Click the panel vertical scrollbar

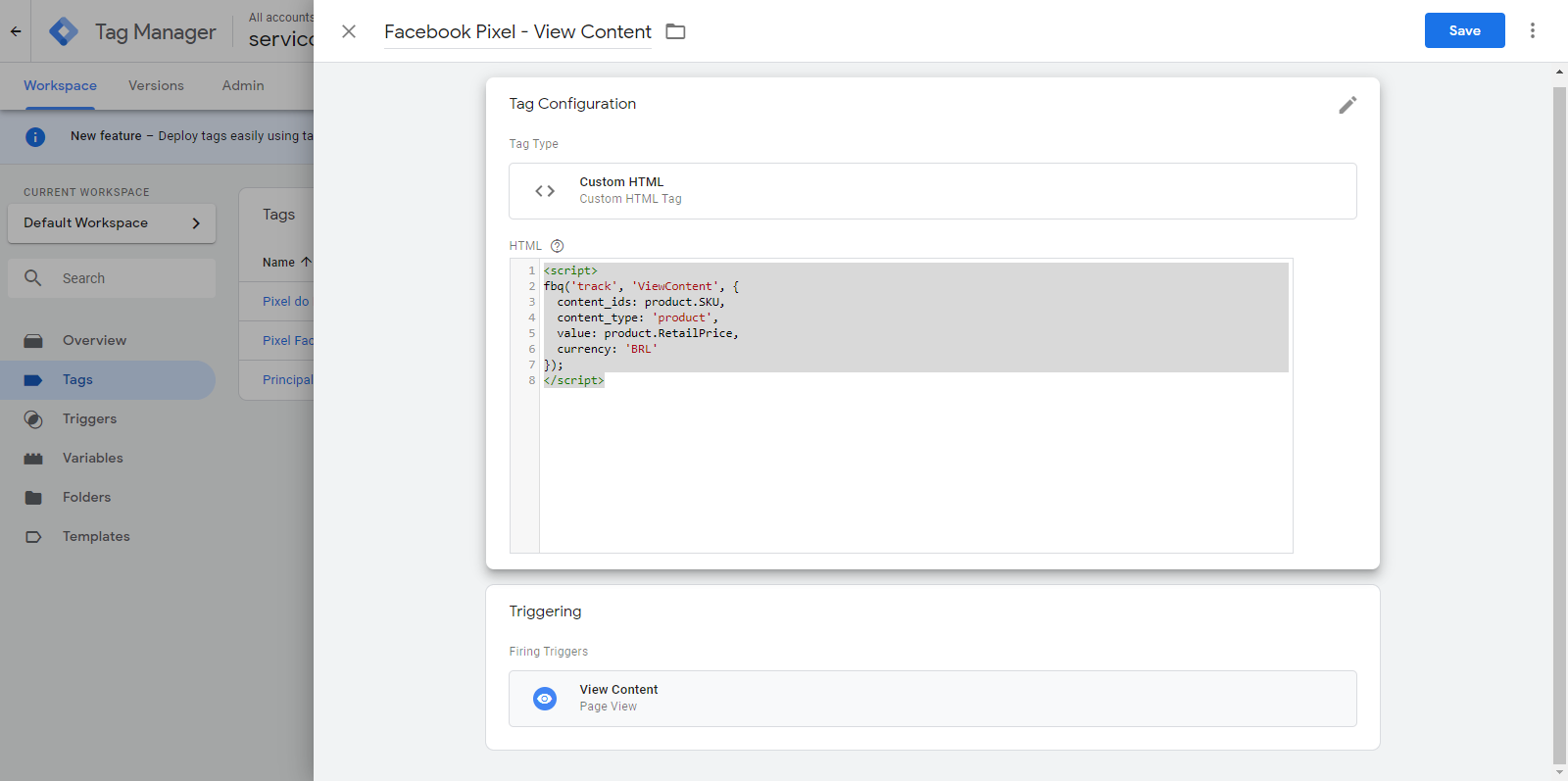[1559, 425]
